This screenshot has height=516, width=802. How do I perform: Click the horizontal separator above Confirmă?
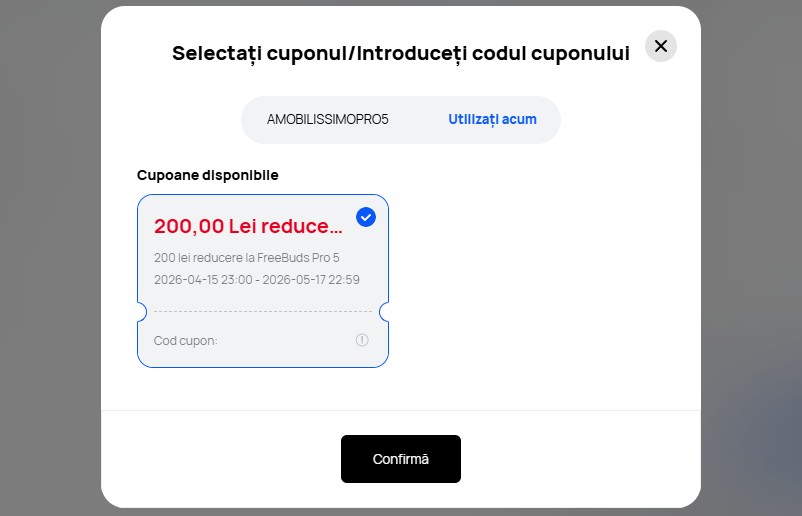(400, 410)
